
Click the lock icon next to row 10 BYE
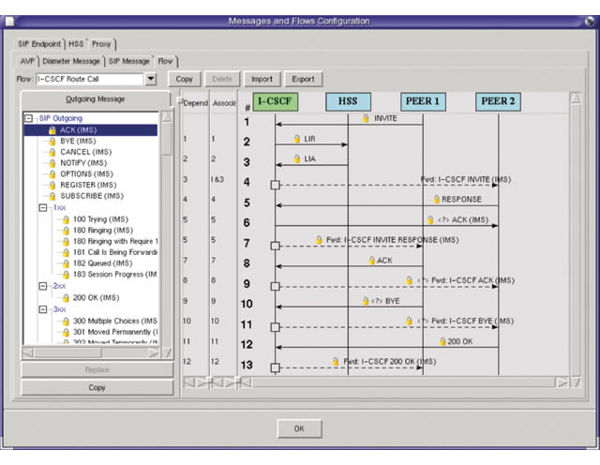pyautogui.click(x=365, y=301)
